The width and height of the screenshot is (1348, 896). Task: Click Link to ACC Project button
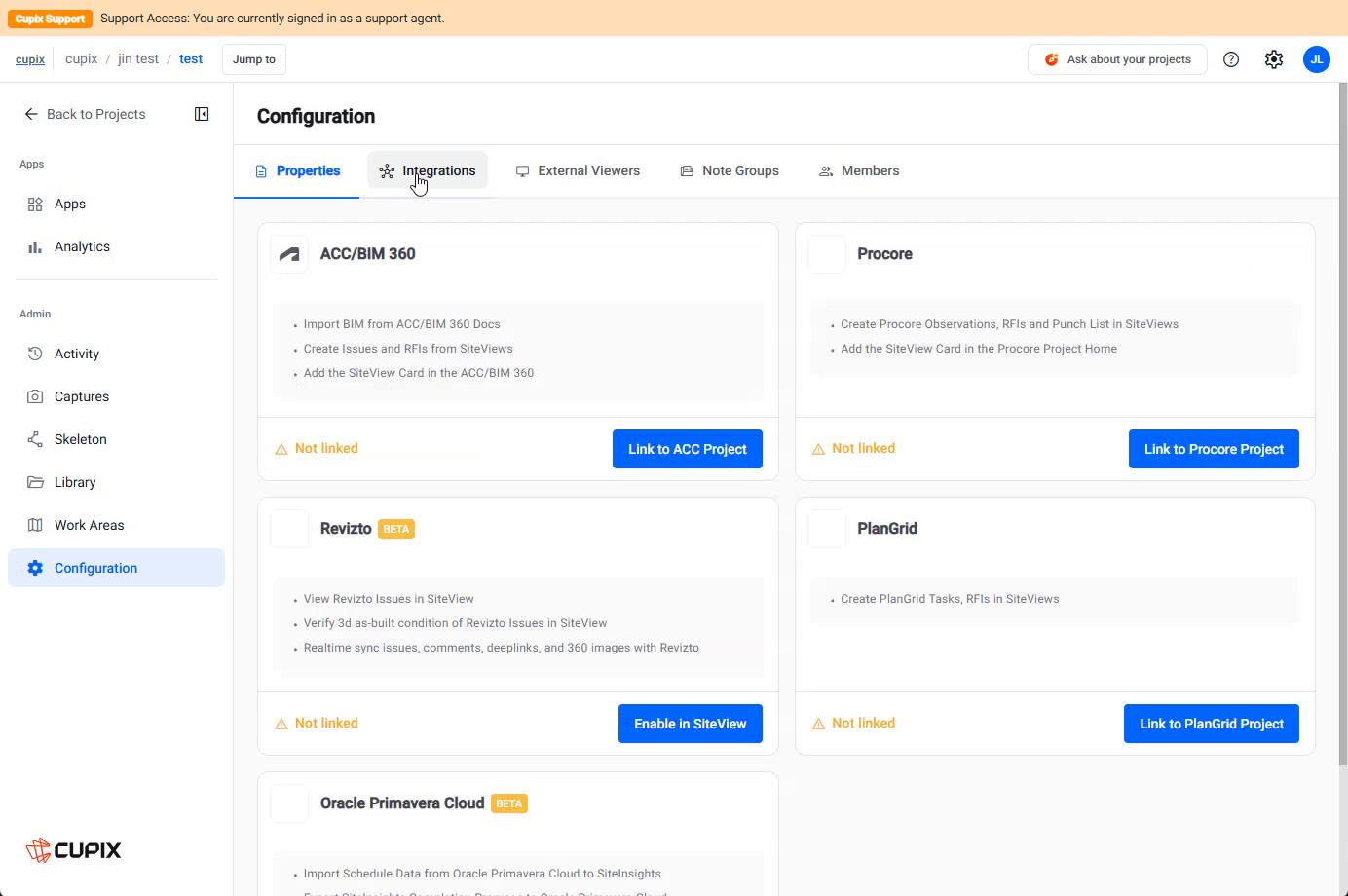click(x=688, y=449)
